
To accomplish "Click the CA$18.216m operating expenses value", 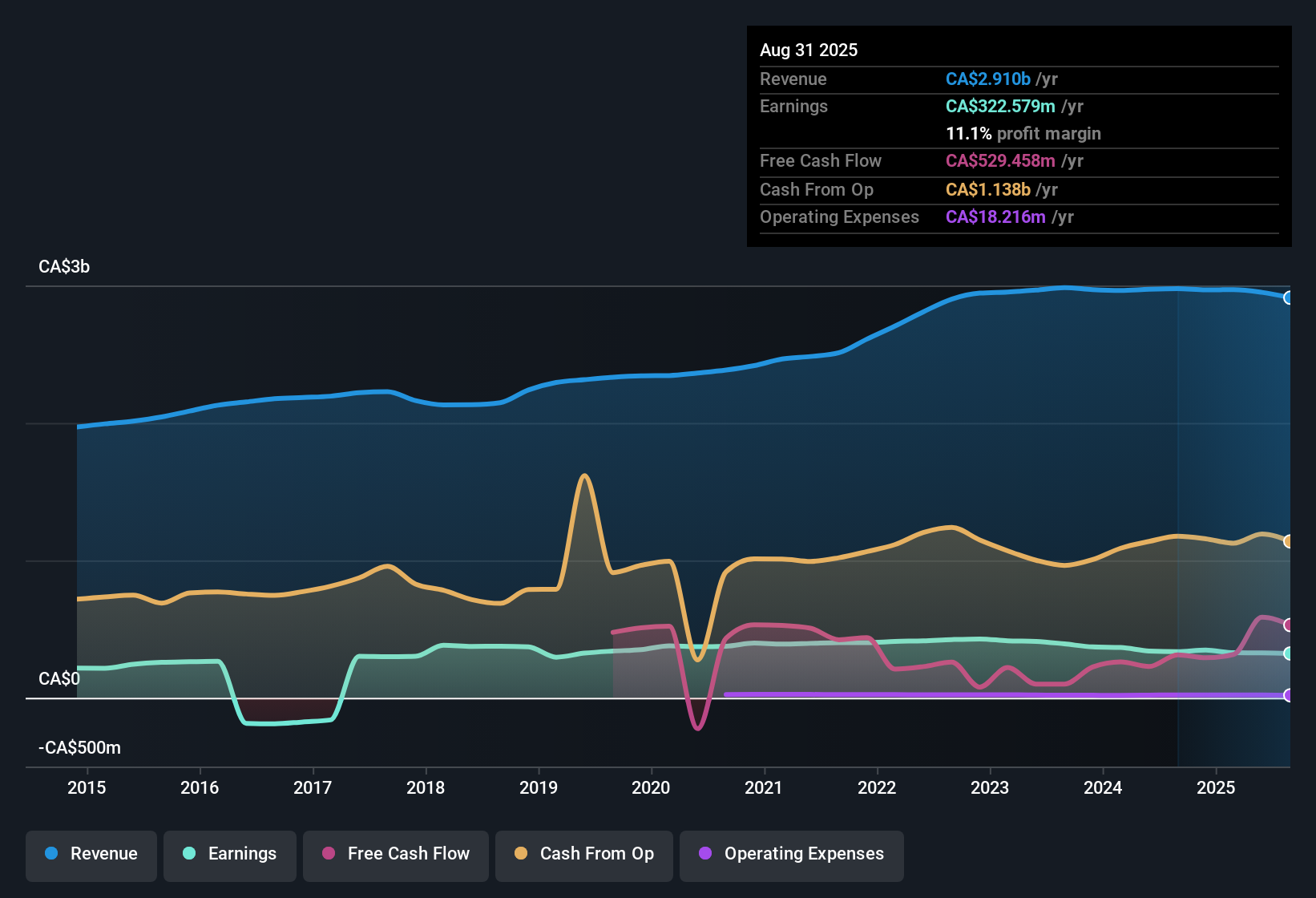I will coord(995,216).
